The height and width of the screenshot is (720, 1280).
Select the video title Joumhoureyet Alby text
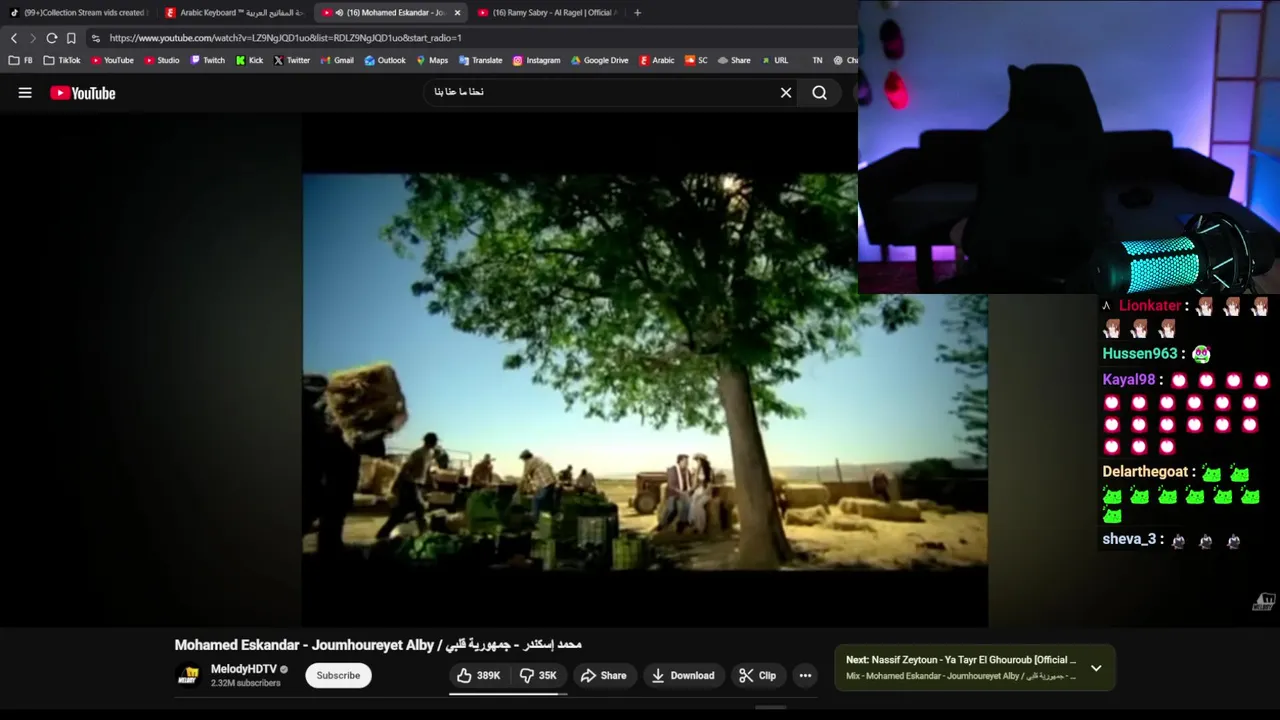[x=378, y=645]
